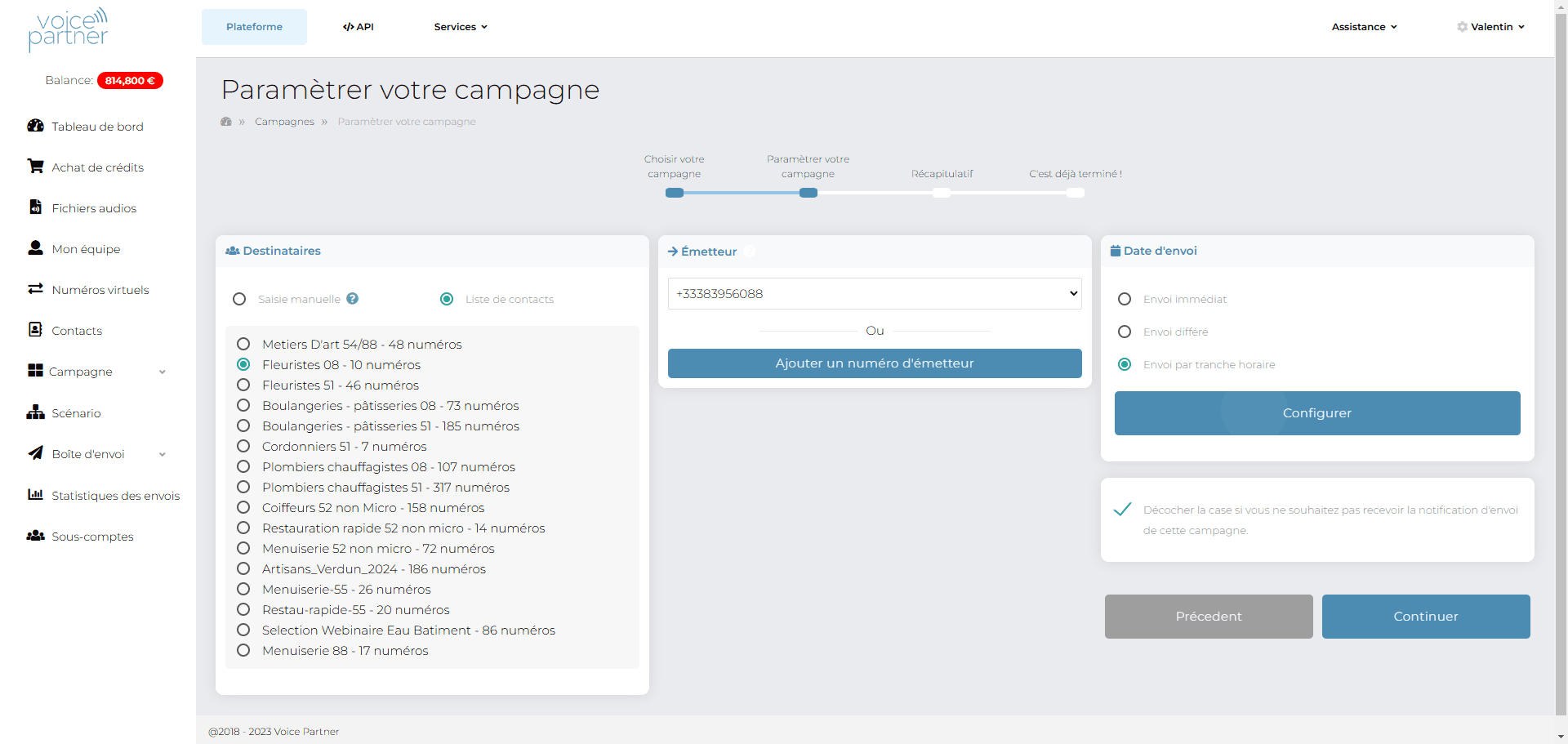Expand the Campagne sidebar chevron
The image size is (1568, 744).
(163, 372)
